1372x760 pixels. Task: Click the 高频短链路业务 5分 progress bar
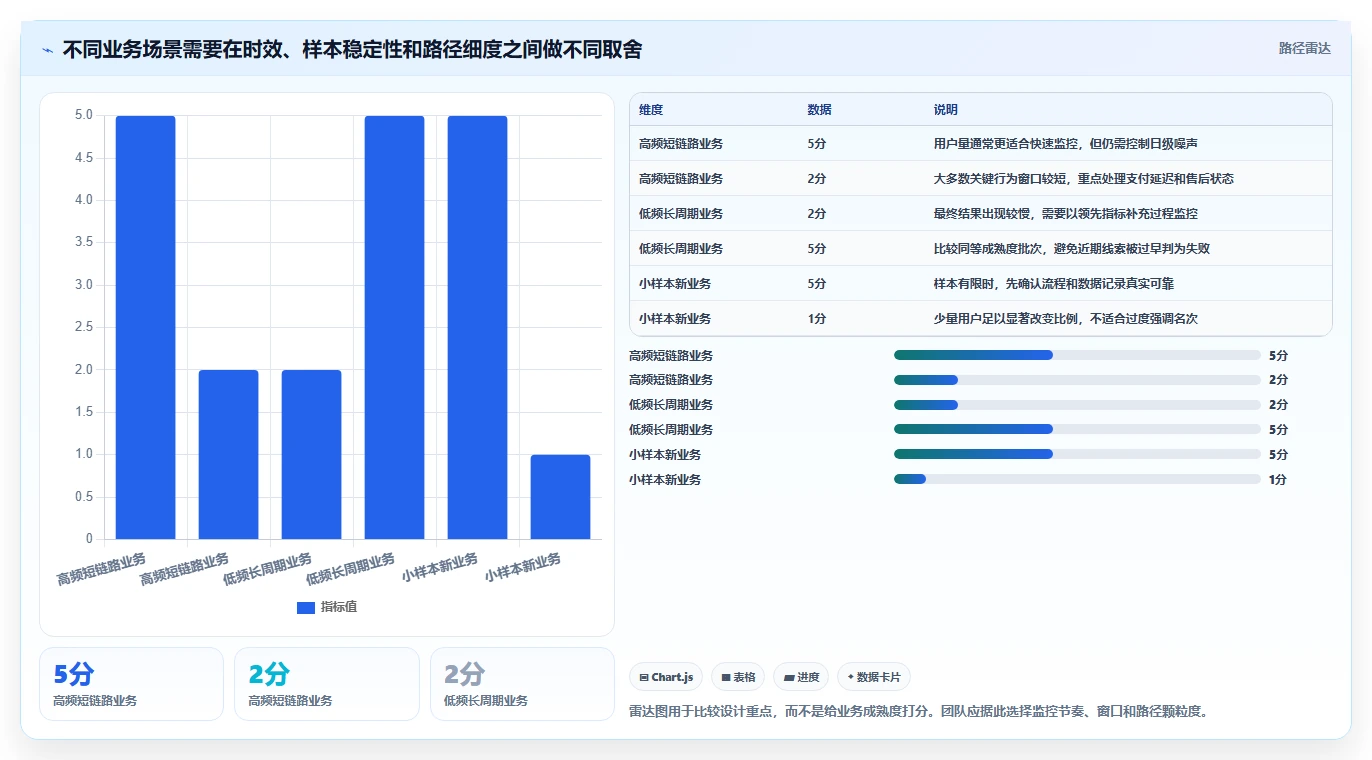click(x=1077, y=355)
